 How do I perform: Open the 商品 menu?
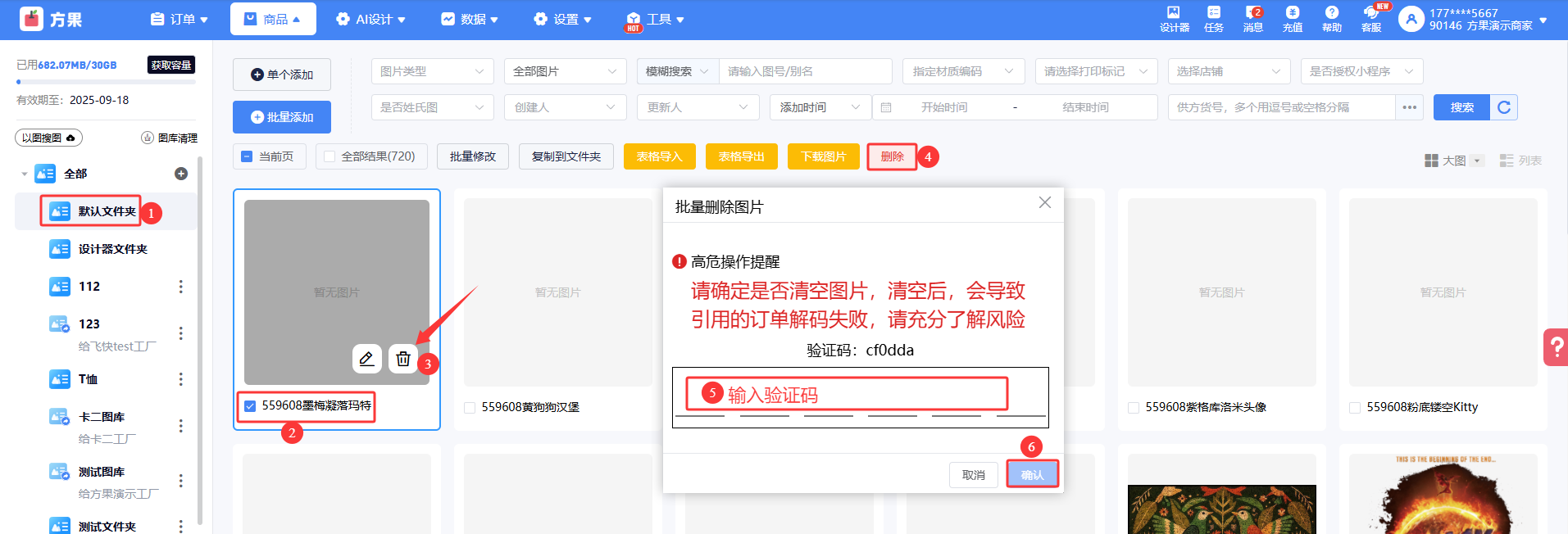point(273,19)
